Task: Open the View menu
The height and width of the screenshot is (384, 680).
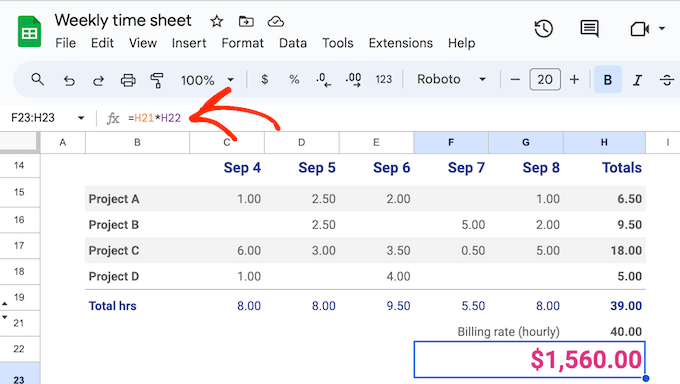Action: (143, 43)
